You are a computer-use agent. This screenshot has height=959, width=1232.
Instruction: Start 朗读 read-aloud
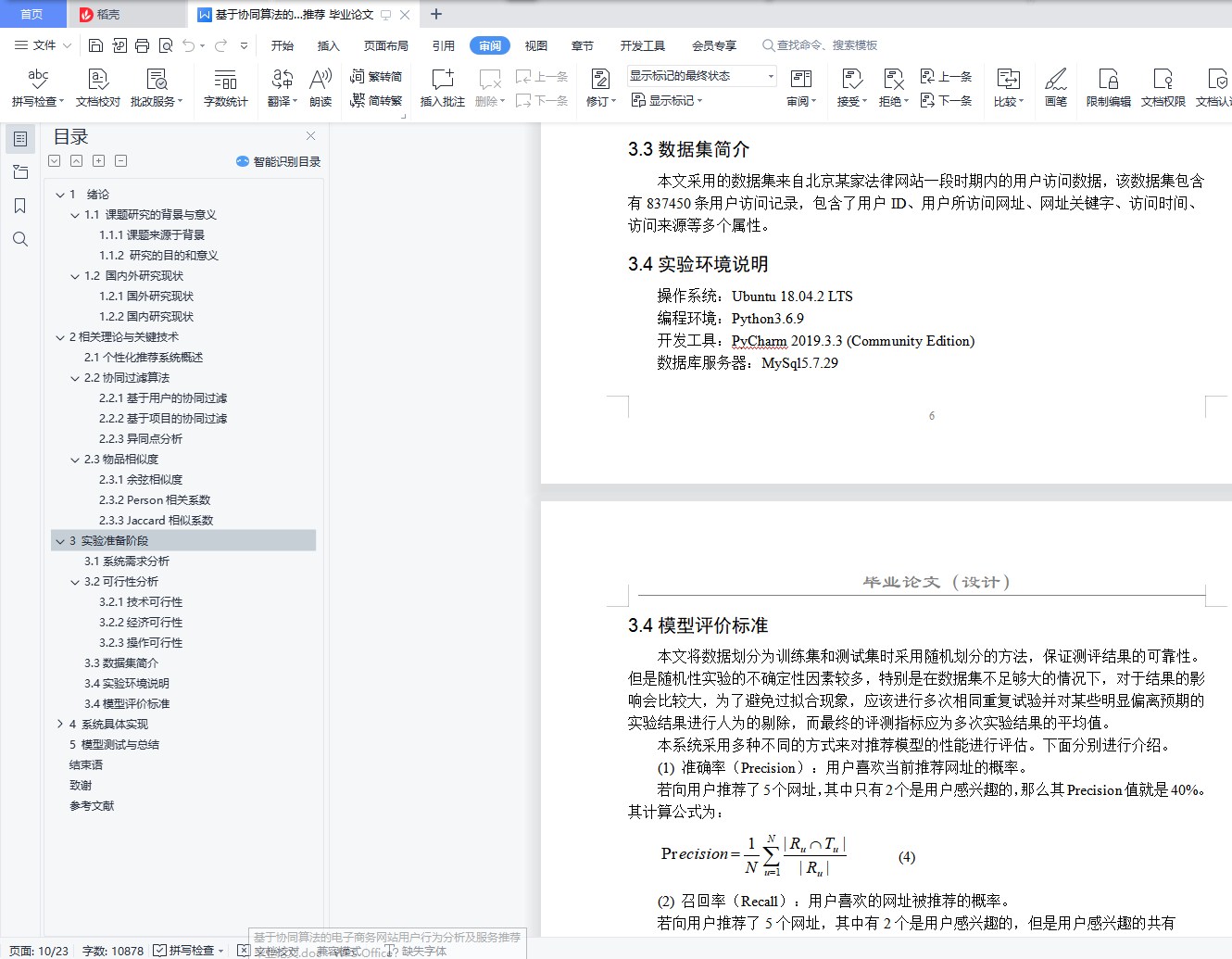coord(321,88)
